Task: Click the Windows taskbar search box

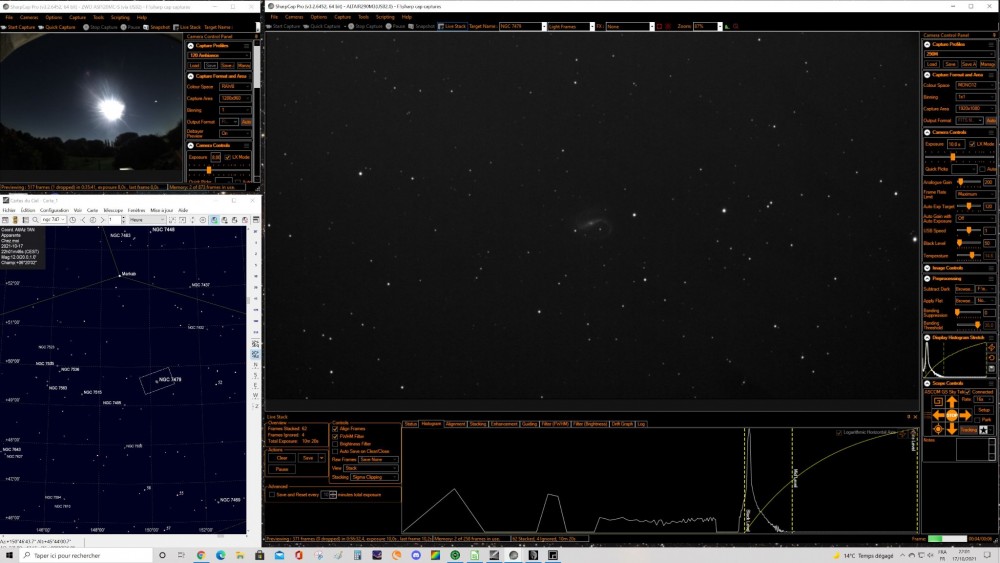Action: [83, 555]
